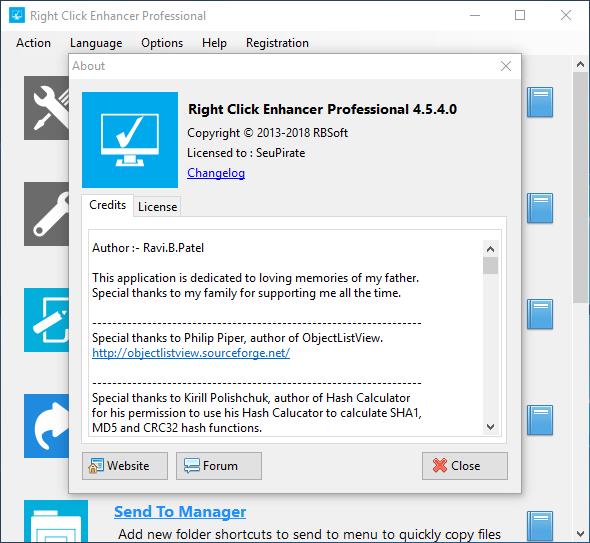Click the Website button
Image resolution: width=590 pixels, height=543 pixels.
[x=125, y=466]
